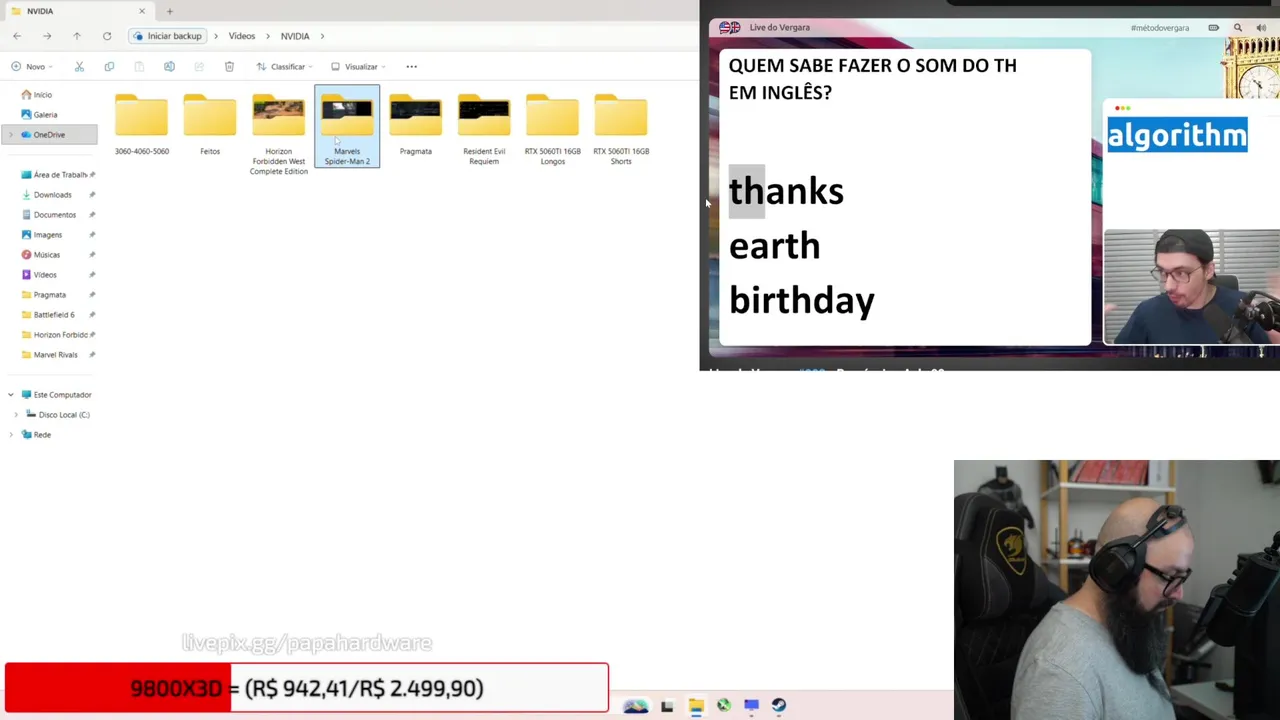
Task: Click the captions icon beside #métodovergara
Action: pyautogui.click(x=1214, y=28)
